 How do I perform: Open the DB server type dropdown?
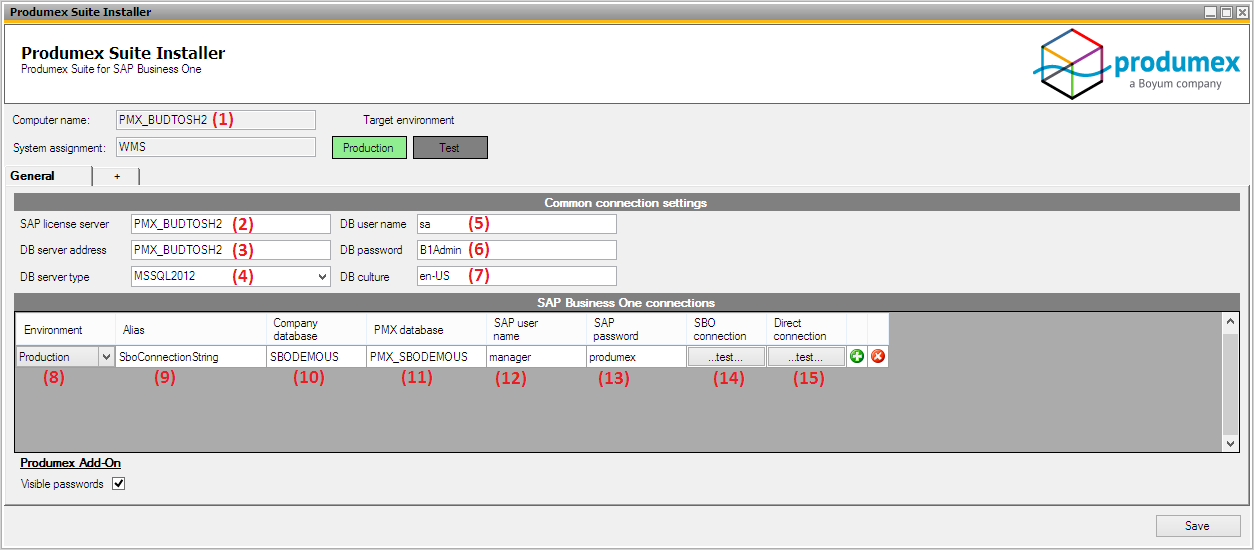[x=321, y=277]
